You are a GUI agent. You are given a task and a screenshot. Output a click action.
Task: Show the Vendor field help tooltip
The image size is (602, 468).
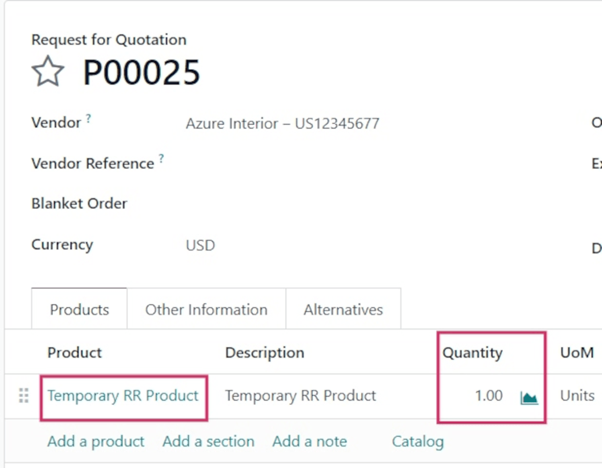click(x=88, y=119)
